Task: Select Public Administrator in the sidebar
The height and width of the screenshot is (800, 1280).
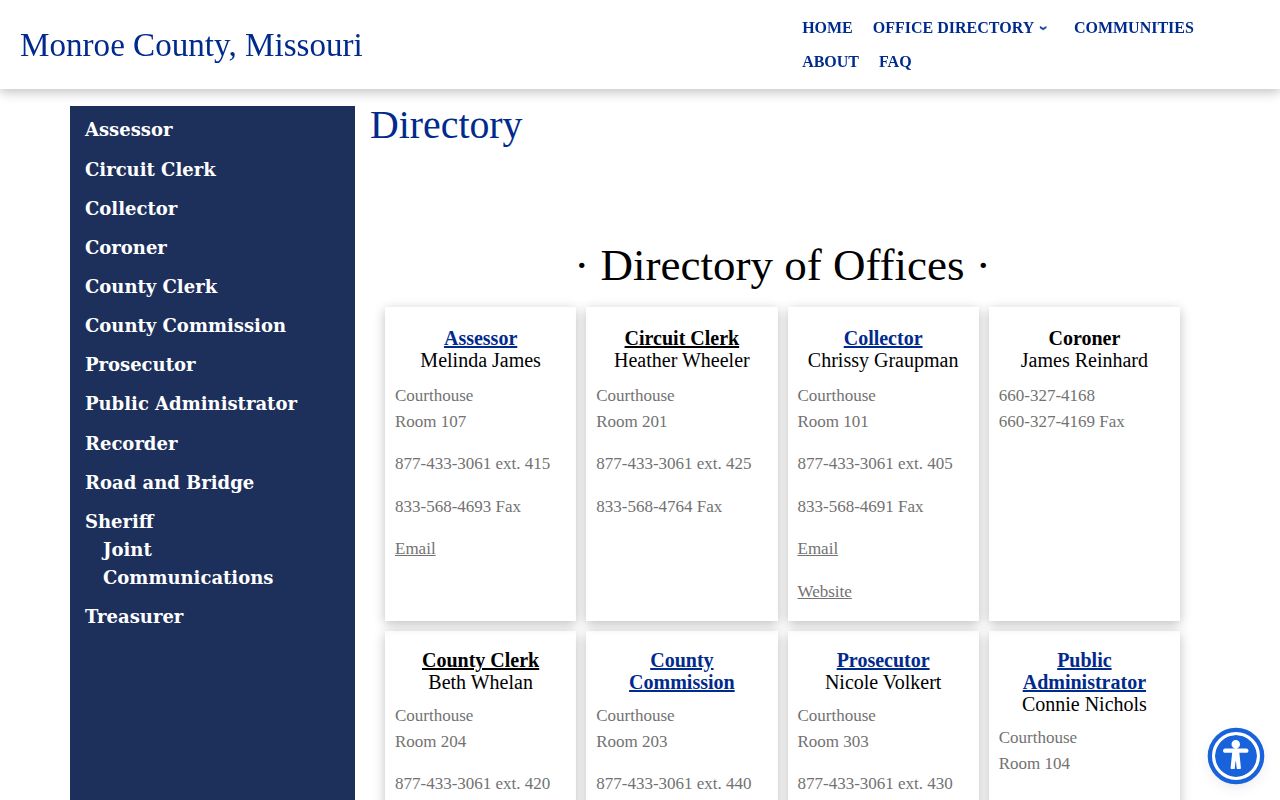Action: [191, 403]
